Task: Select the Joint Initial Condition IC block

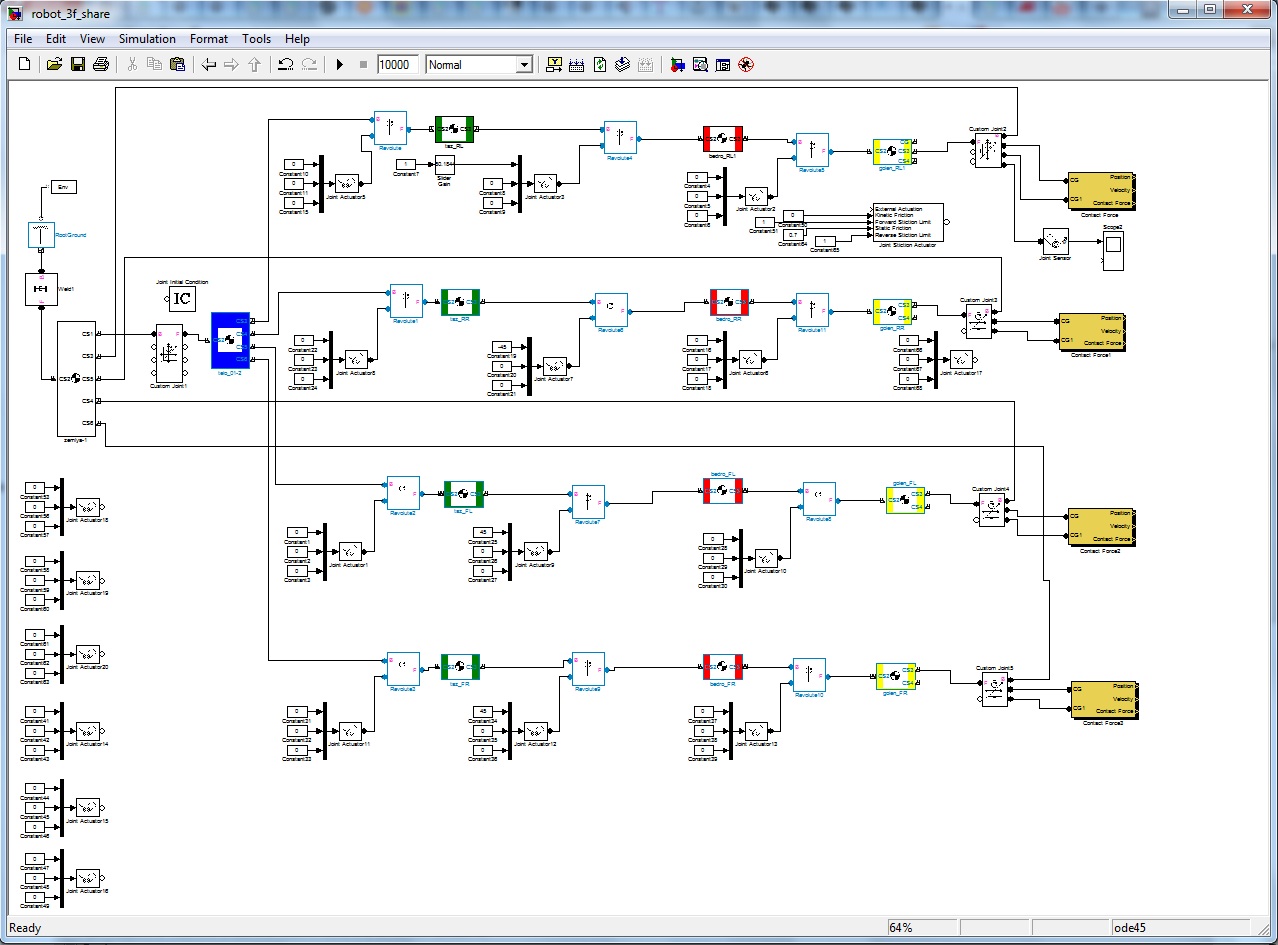Action: coord(181,299)
